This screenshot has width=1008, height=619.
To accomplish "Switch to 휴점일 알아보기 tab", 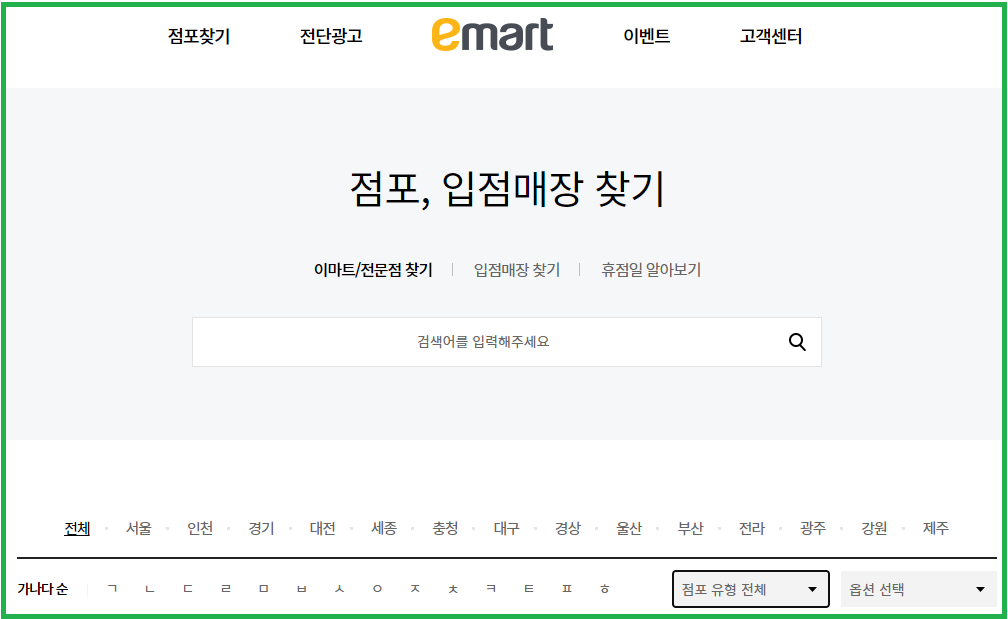I will click(651, 270).
